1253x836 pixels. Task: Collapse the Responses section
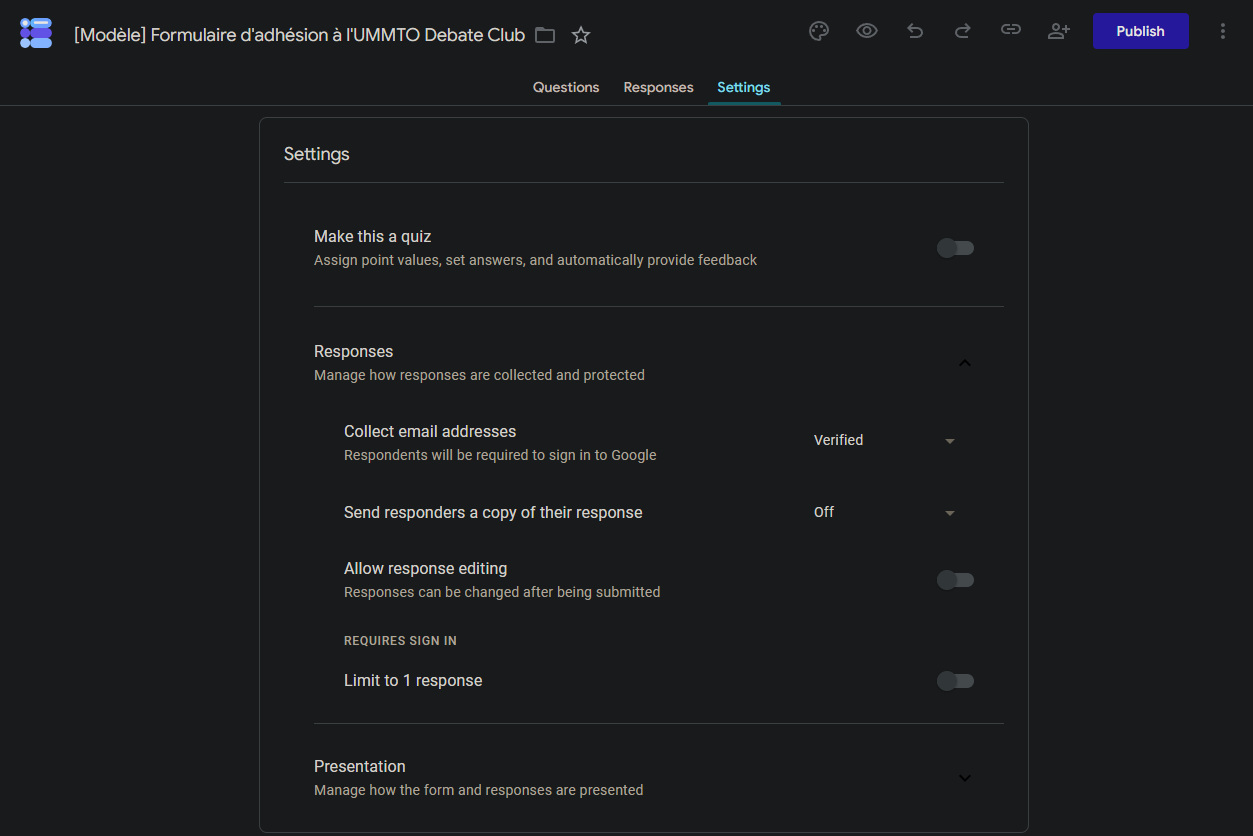click(965, 363)
